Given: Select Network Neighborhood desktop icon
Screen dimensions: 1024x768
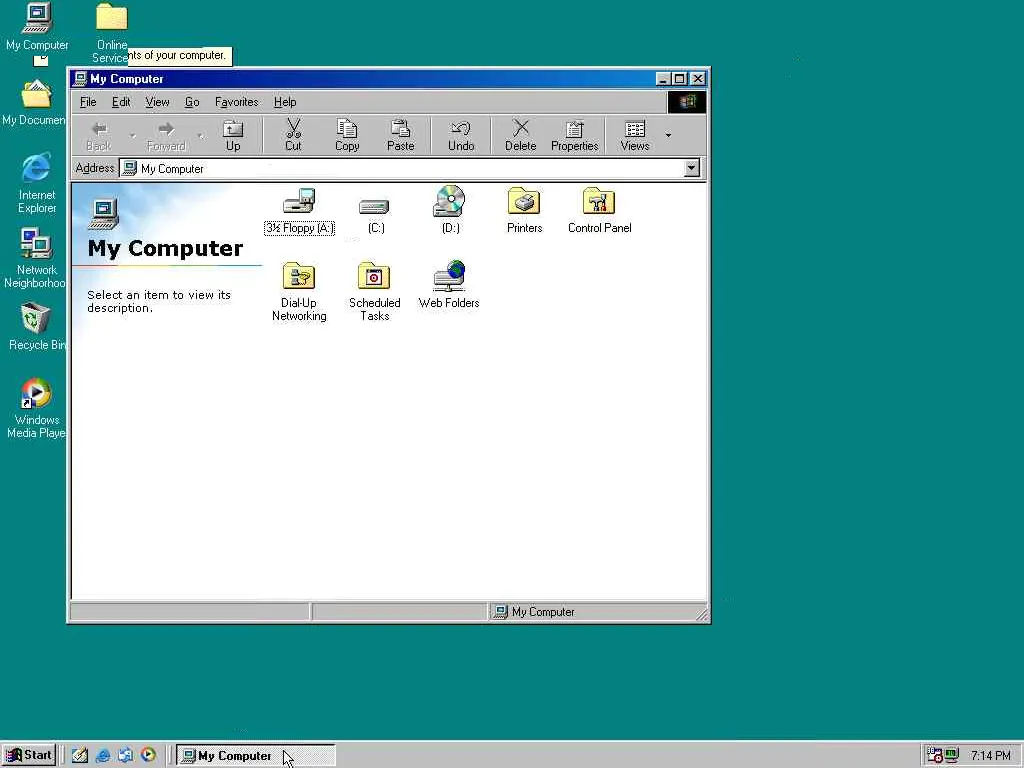Looking at the screenshot, I should 36,258.
